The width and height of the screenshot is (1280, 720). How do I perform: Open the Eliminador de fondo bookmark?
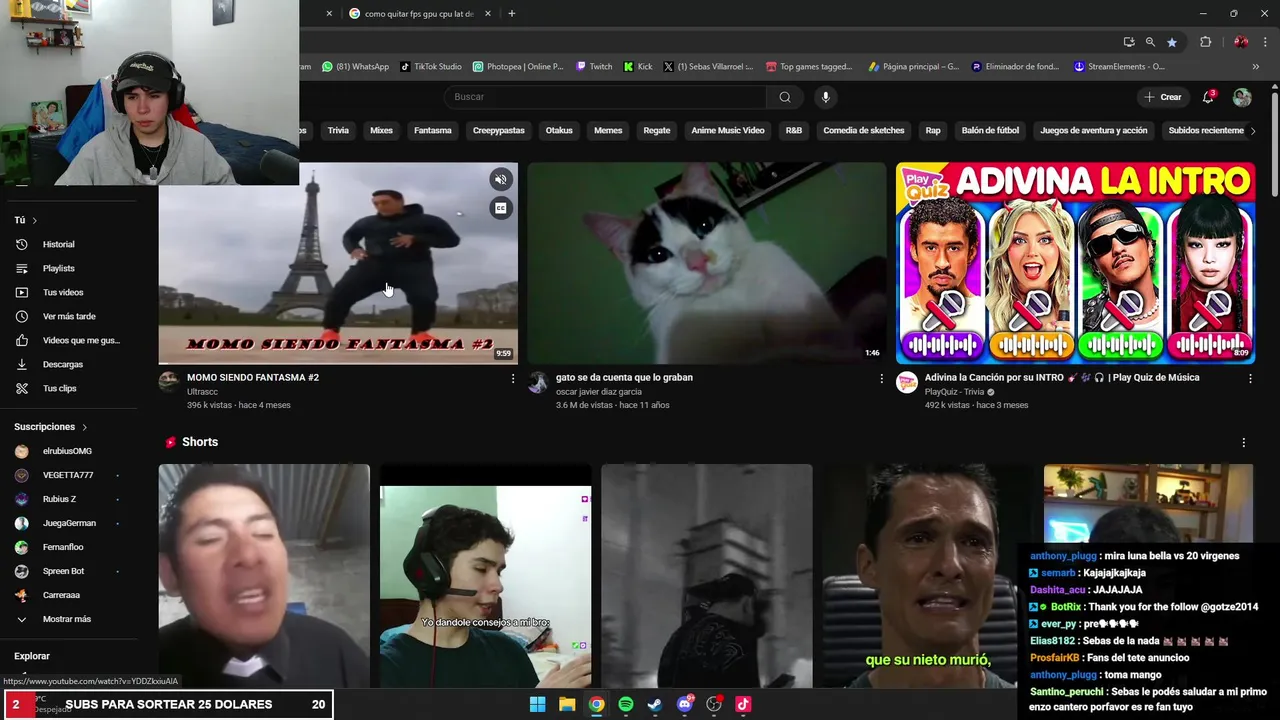pos(1015,67)
